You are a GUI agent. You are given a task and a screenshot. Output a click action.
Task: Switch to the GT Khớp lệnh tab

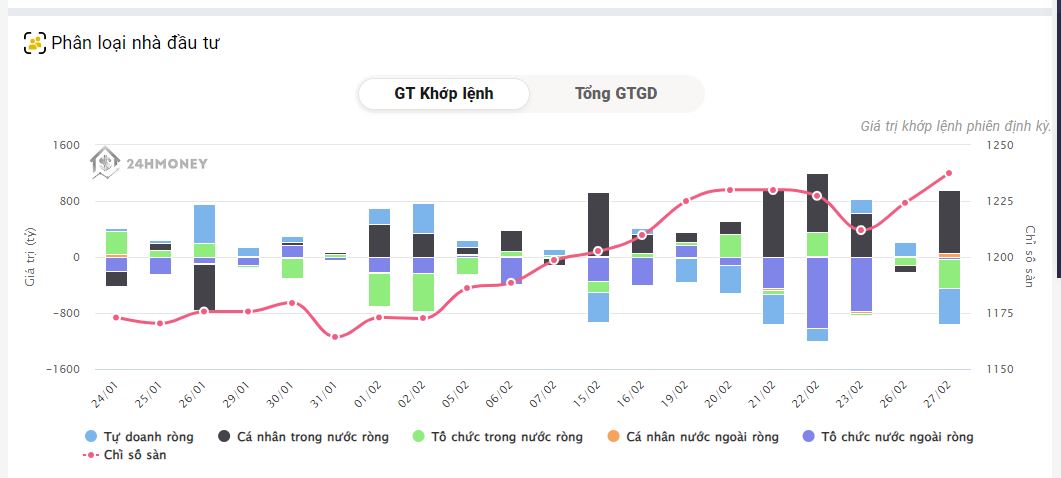[444, 94]
